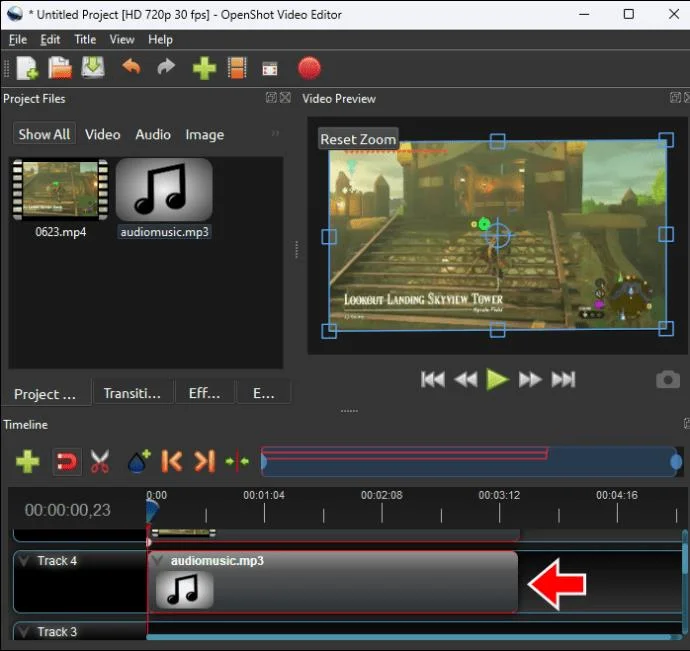690x651 pixels.
Task: Select the 0623.mp4 thumbnail
Action: tap(61, 189)
